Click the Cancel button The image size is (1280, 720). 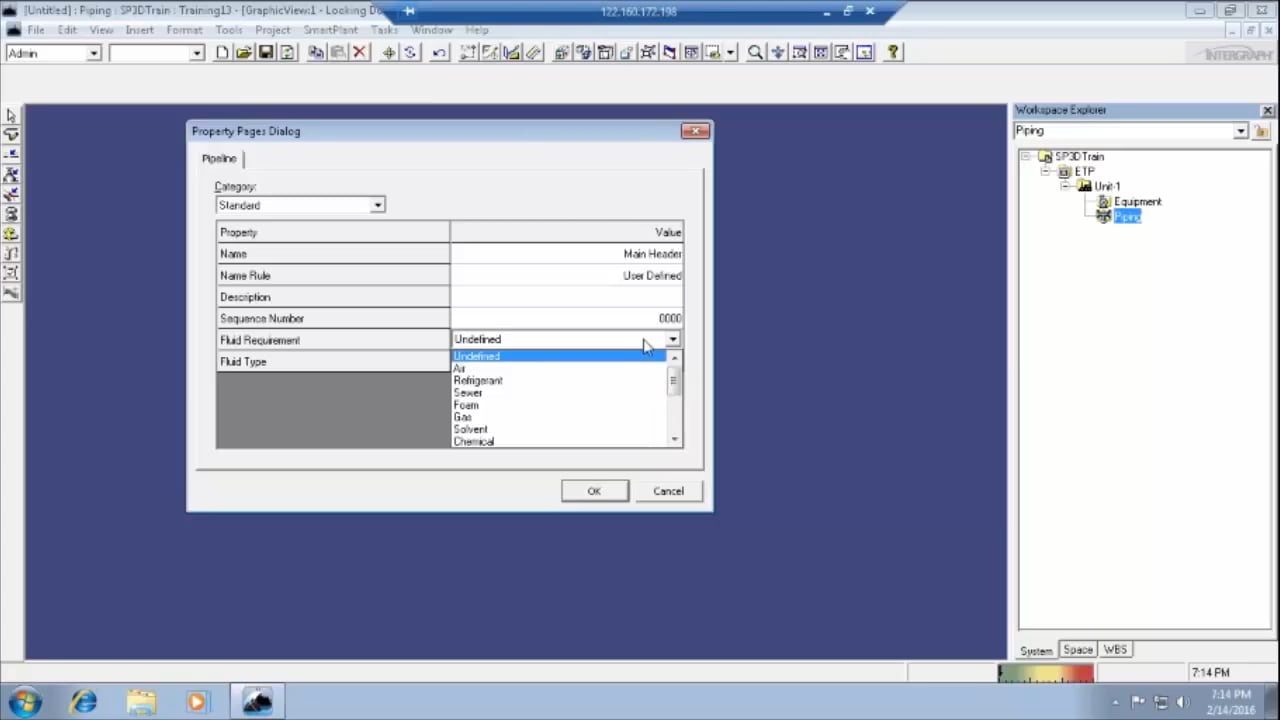pyautogui.click(x=668, y=491)
